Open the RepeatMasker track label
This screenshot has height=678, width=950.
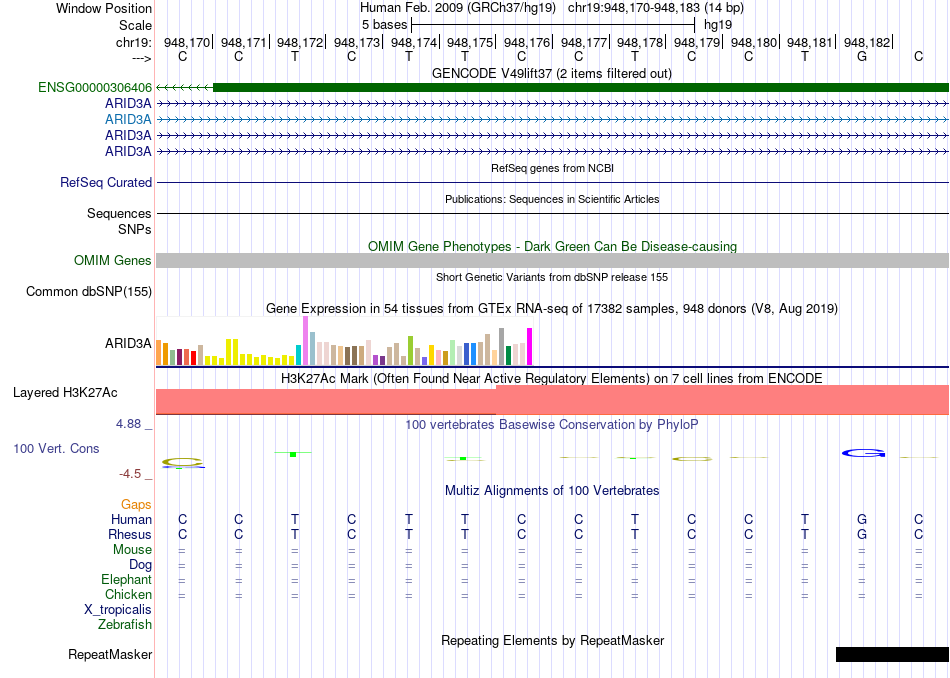110,654
